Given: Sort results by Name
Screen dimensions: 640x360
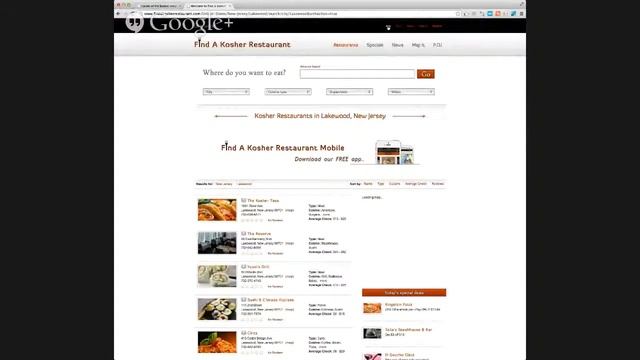Looking at the screenshot, I should coord(368,184).
